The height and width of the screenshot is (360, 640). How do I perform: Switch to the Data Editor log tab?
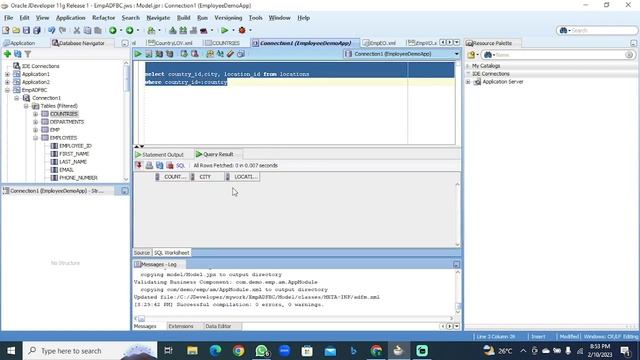pyautogui.click(x=218, y=326)
